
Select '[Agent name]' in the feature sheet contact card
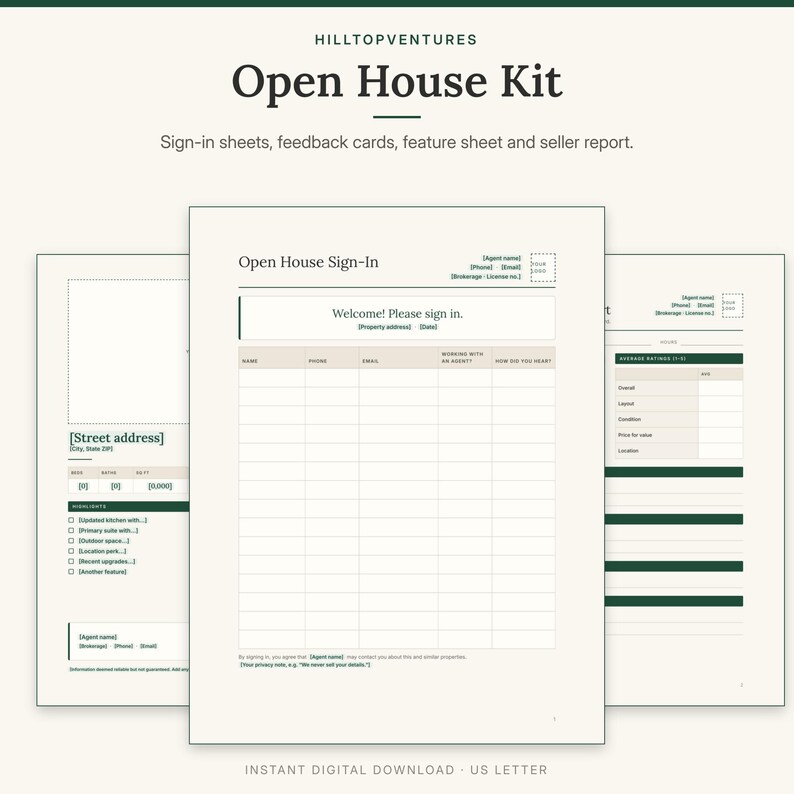pos(98,637)
